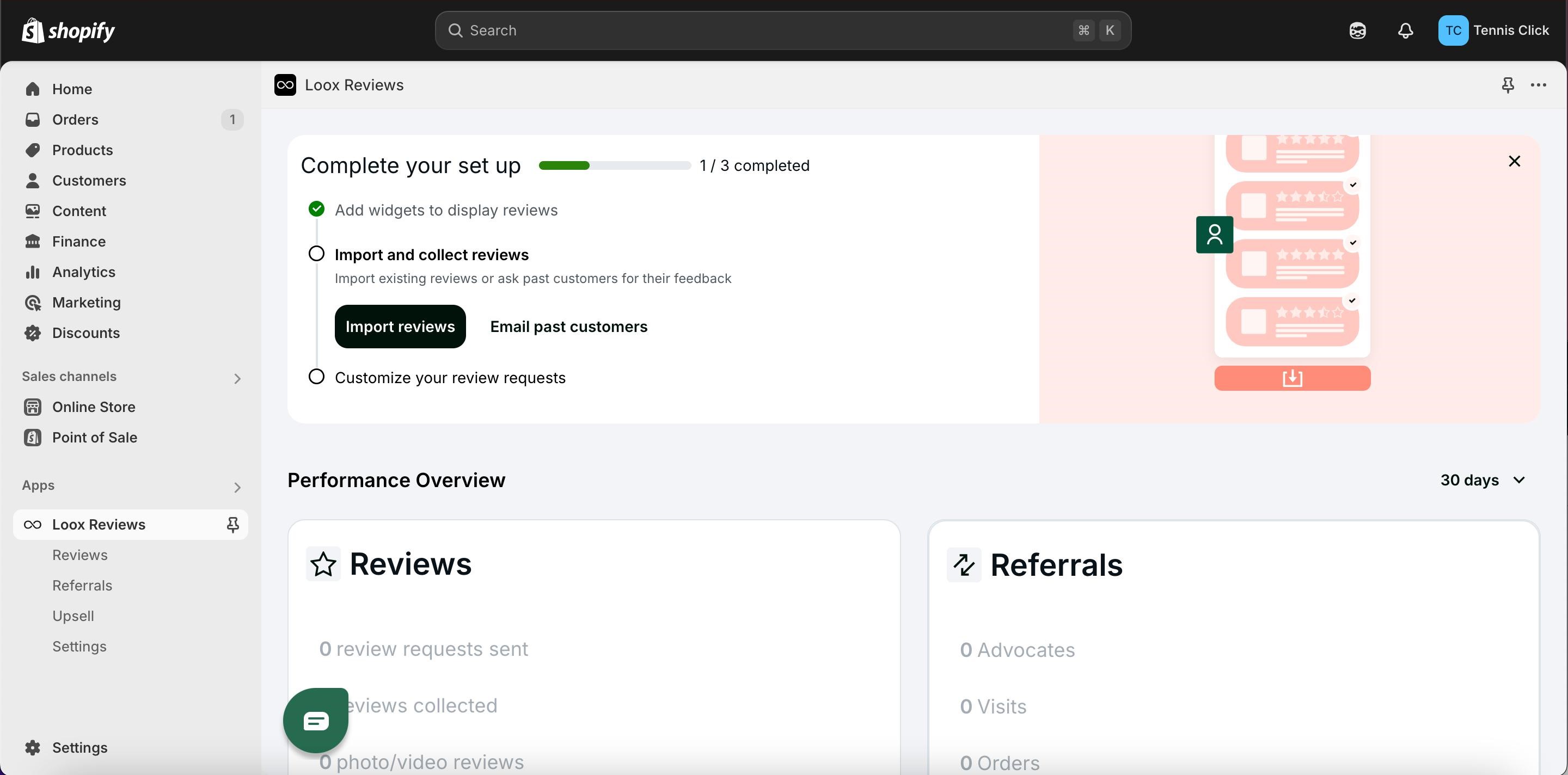Click the setup progress bar
Image resolution: width=1568 pixels, height=775 pixels.
point(615,165)
